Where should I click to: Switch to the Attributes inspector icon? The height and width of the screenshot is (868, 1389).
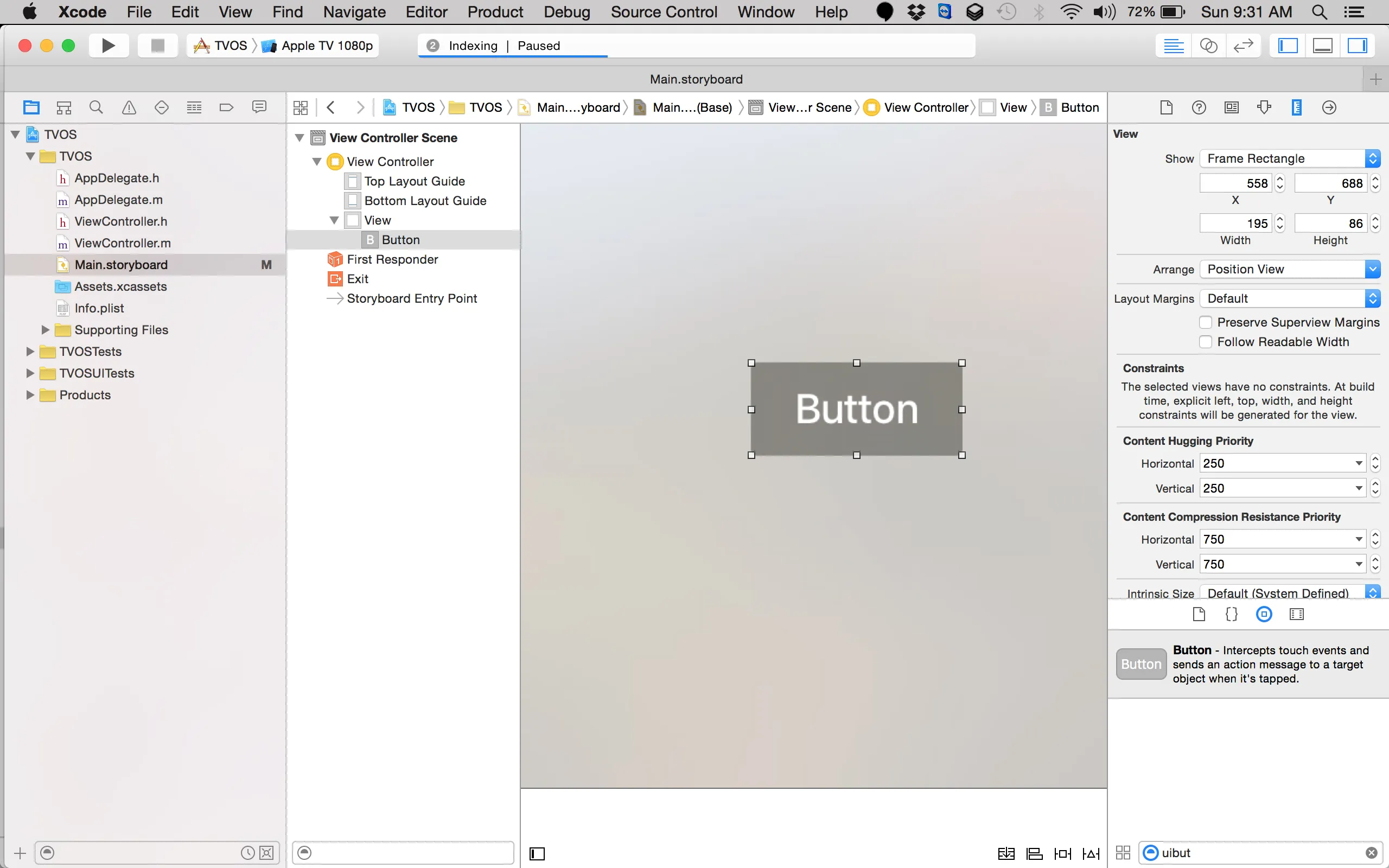point(1263,107)
